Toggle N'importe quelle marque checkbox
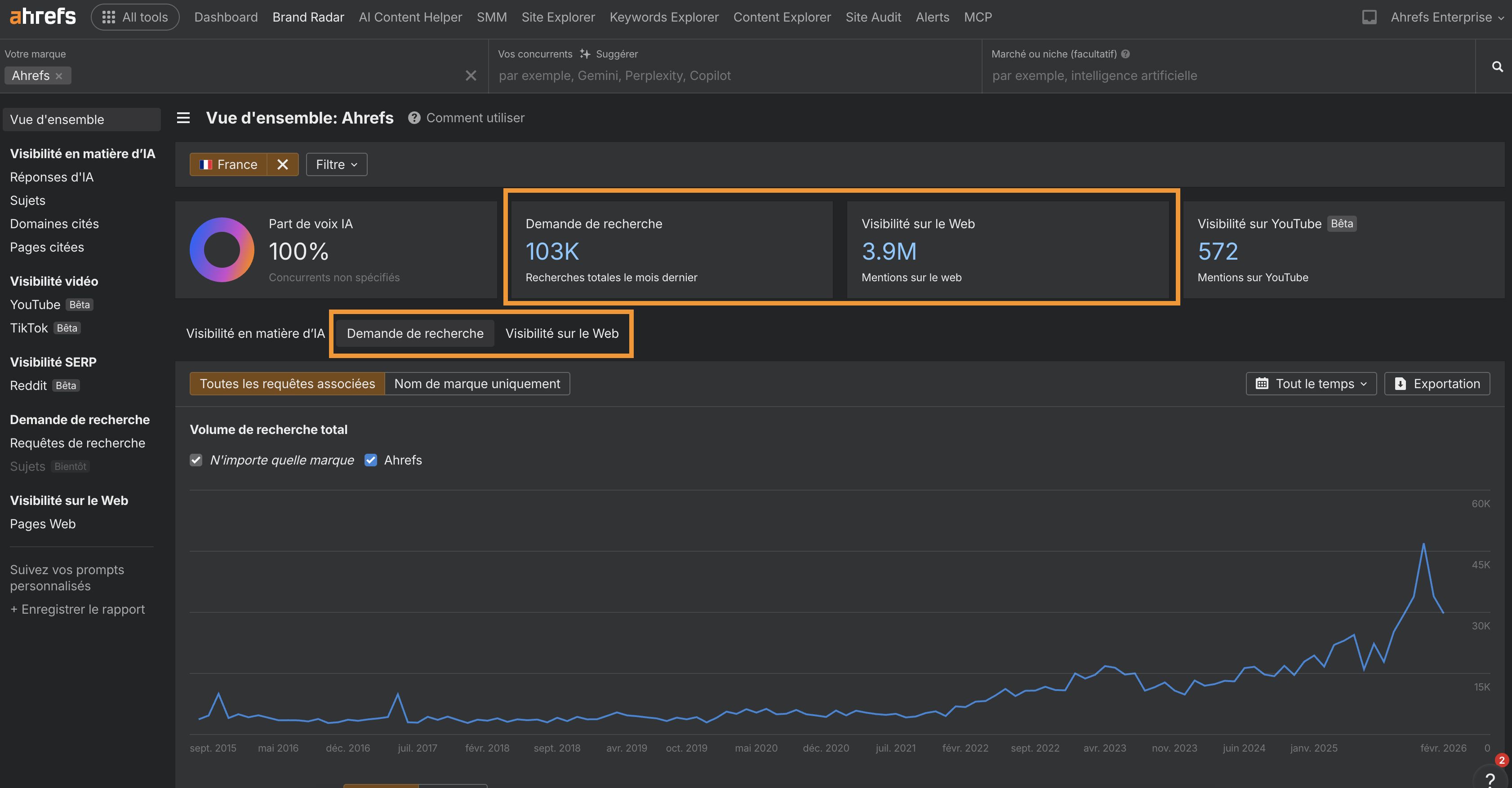This screenshot has height=788, width=1512. tap(196, 460)
